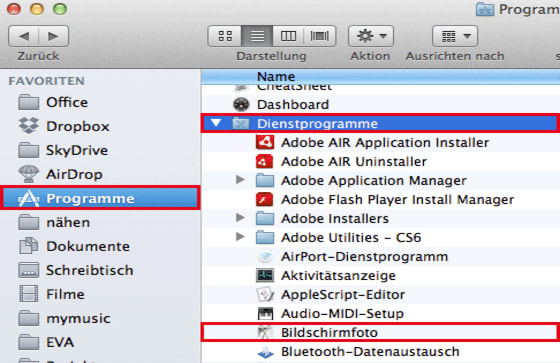The image size is (560, 363).
Task: Select Audio-MIDI-Setup
Action: click(380, 313)
